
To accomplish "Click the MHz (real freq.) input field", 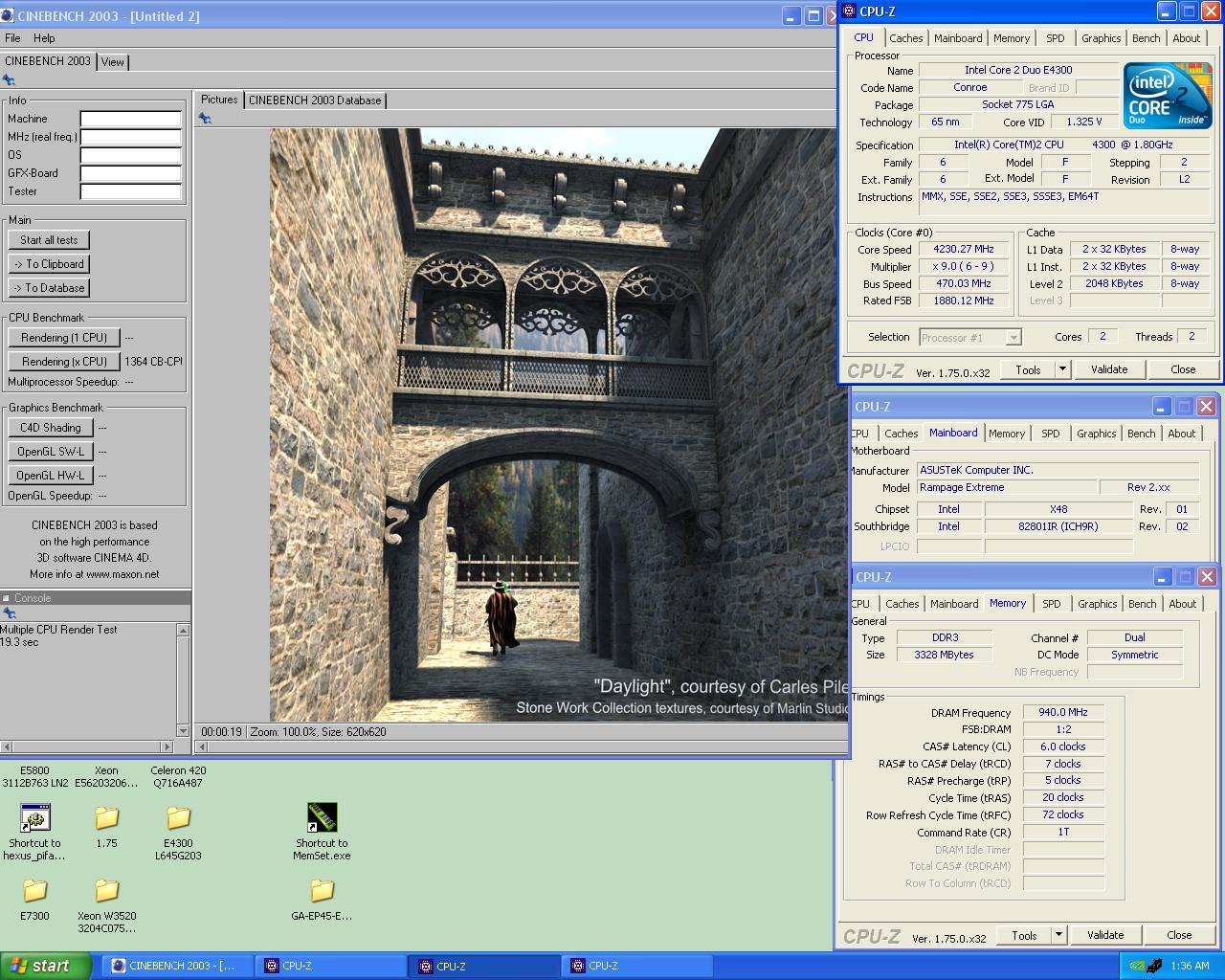I will pyautogui.click(x=131, y=137).
